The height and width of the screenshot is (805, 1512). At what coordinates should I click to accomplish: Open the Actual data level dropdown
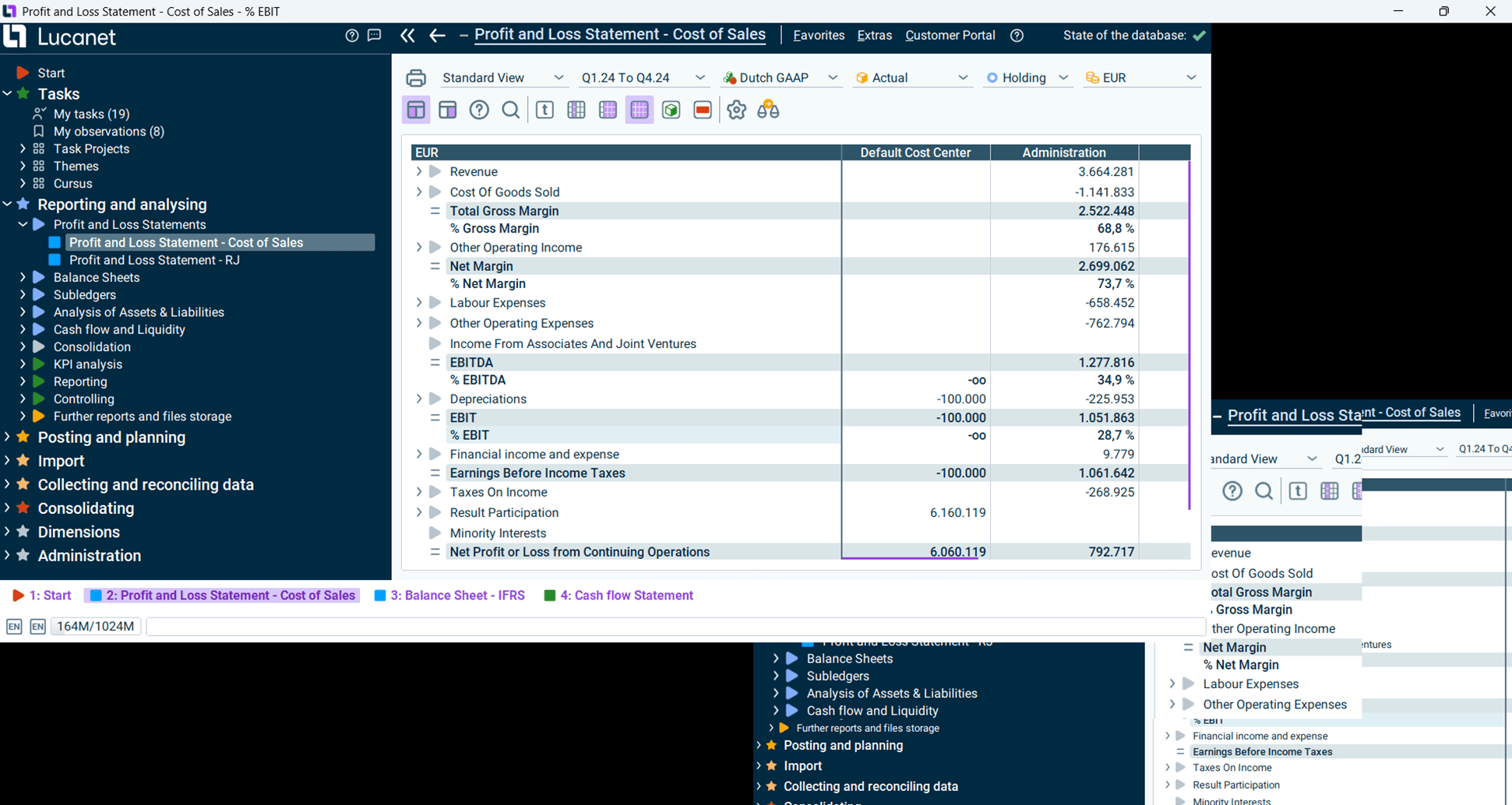[x=911, y=78]
